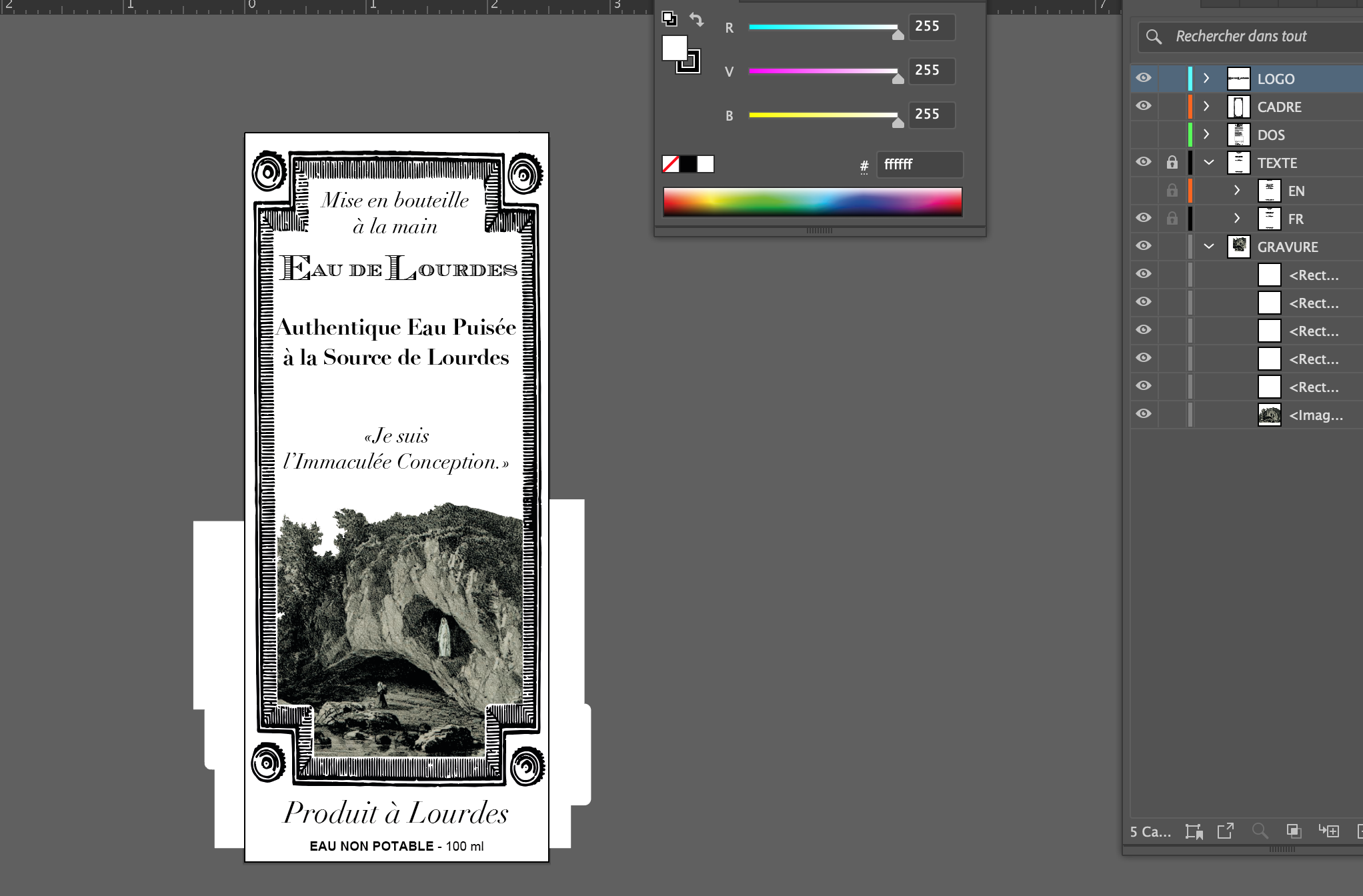Select the LOGO layer name
The image size is (1363, 896).
(1276, 79)
